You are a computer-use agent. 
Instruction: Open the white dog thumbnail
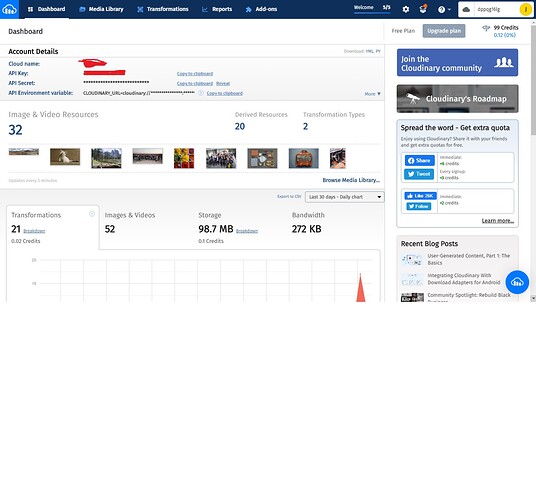coord(65,157)
